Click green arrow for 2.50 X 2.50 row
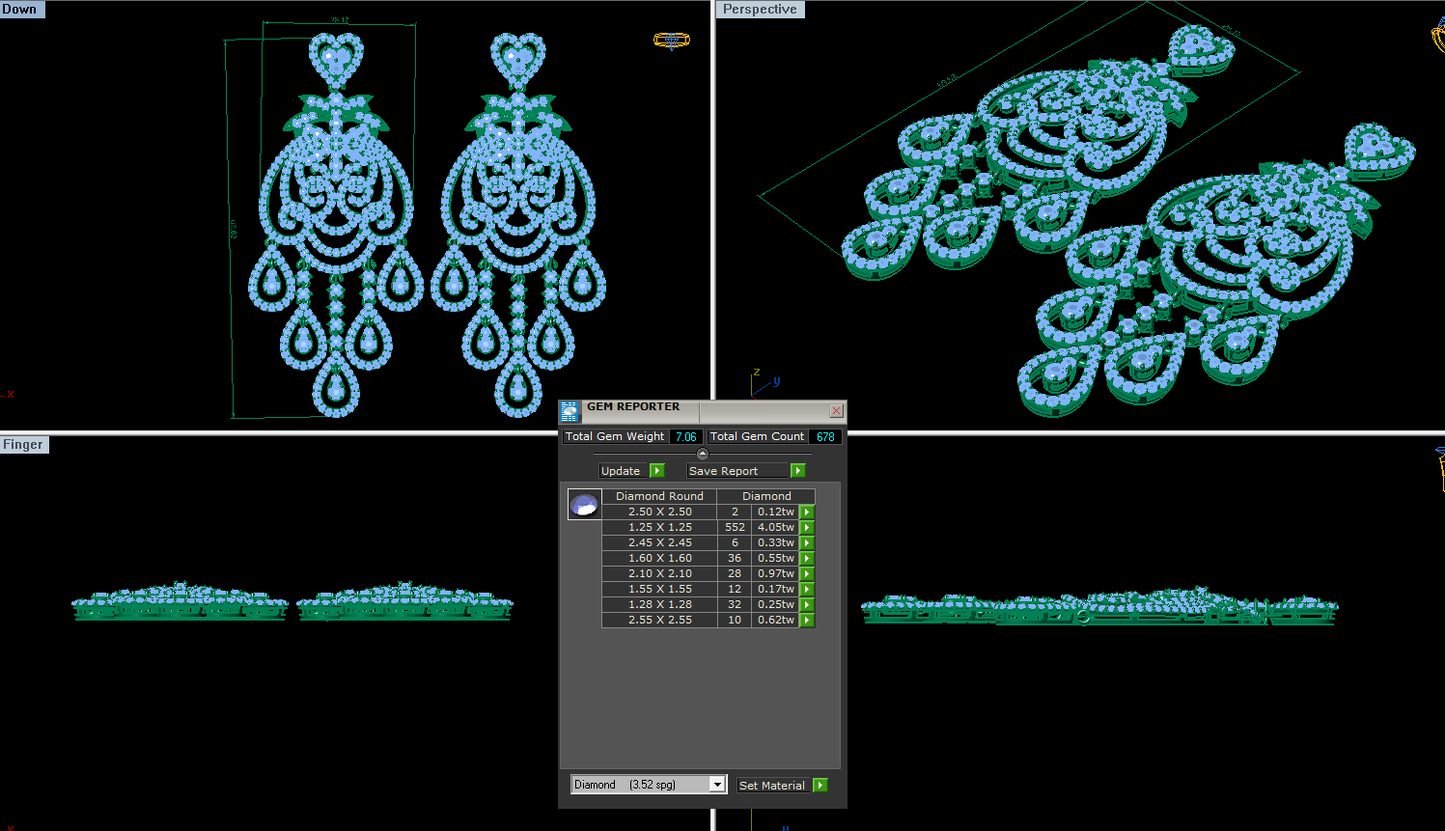Image resolution: width=1445 pixels, height=831 pixels. pyautogui.click(x=806, y=512)
